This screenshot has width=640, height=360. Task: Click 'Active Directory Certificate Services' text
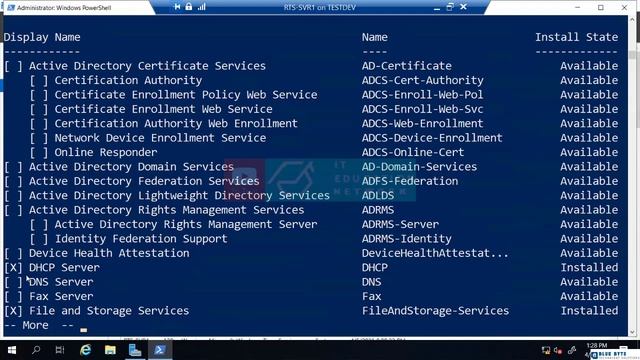[x=147, y=66]
